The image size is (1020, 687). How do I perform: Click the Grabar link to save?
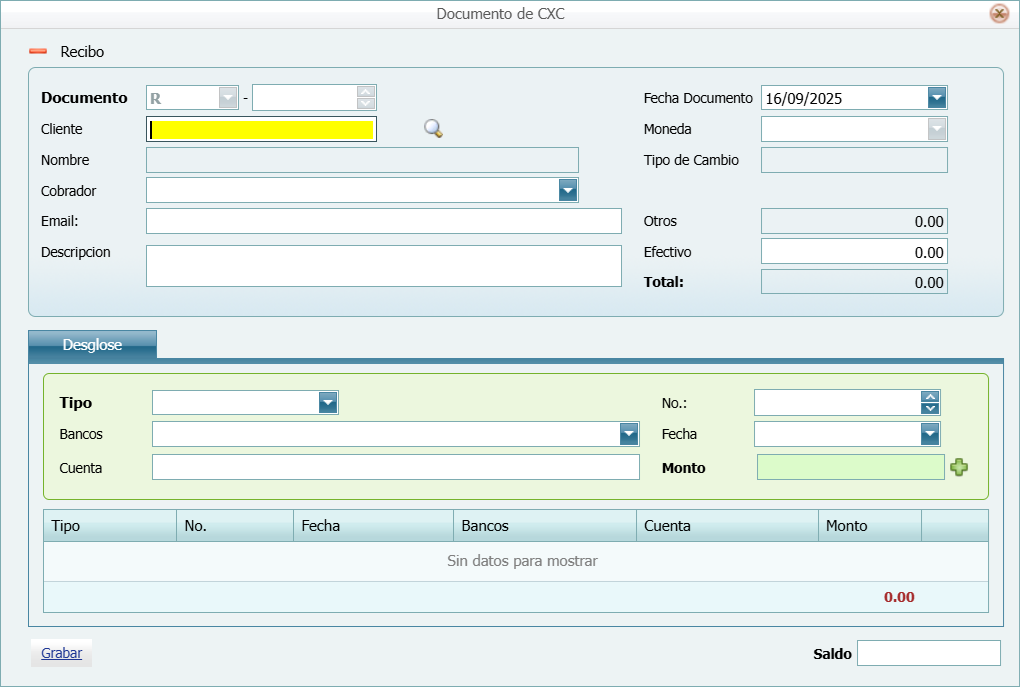pos(61,654)
